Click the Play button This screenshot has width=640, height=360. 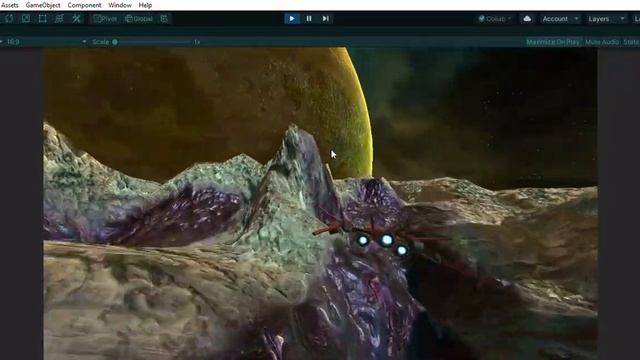pyautogui.click(x=292, y=19)
